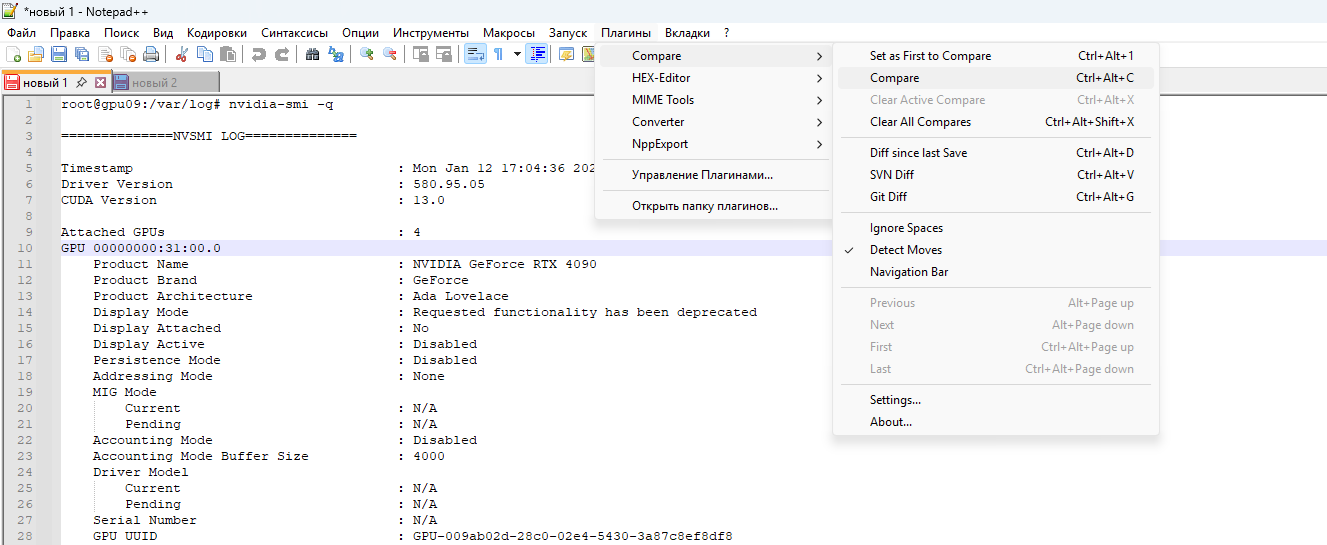This screenshot has height=545, width=1327.
Task: Open Find using the binoculars icon
Action: 312,54
